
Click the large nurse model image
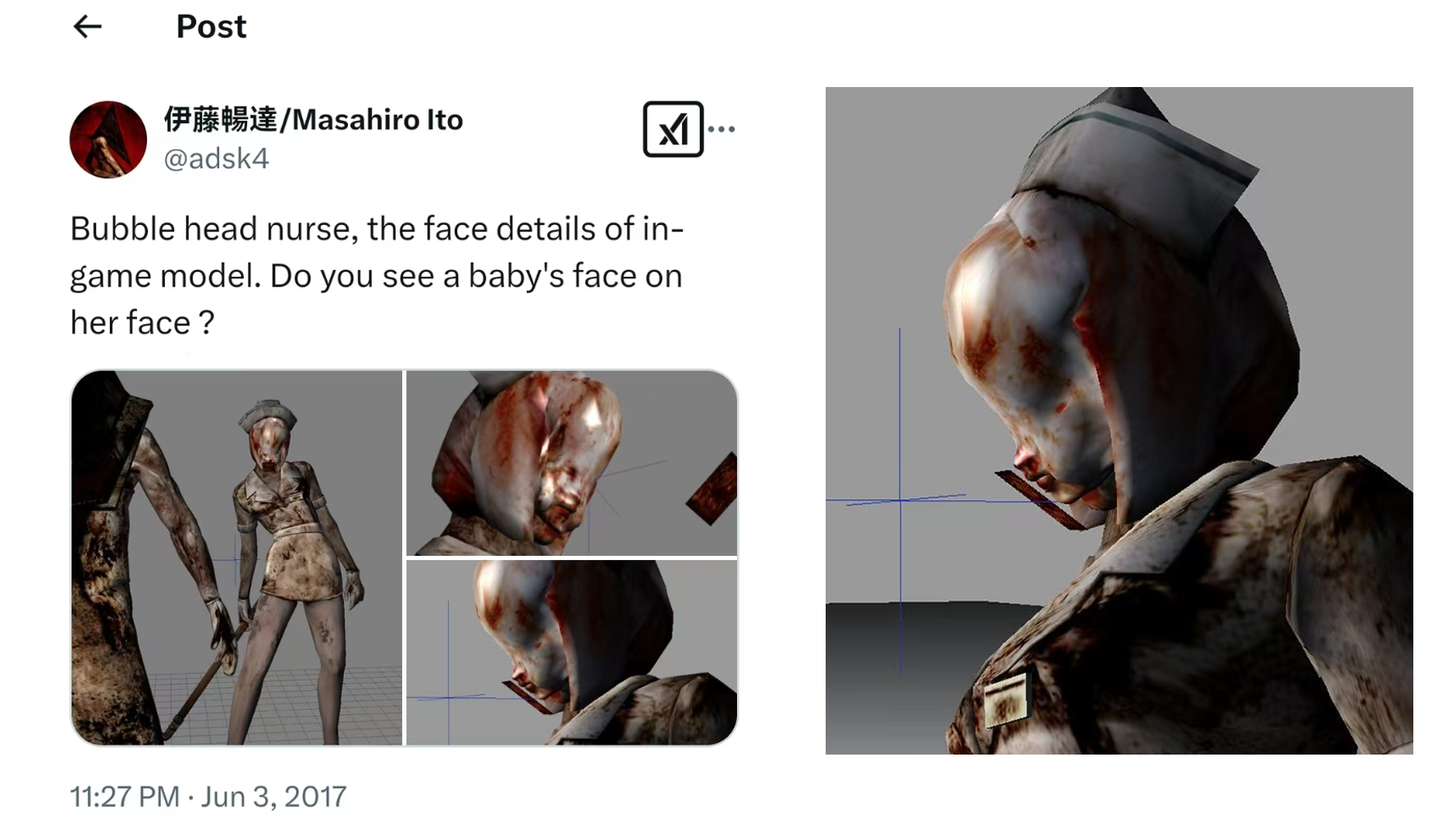pos(1119,420)
